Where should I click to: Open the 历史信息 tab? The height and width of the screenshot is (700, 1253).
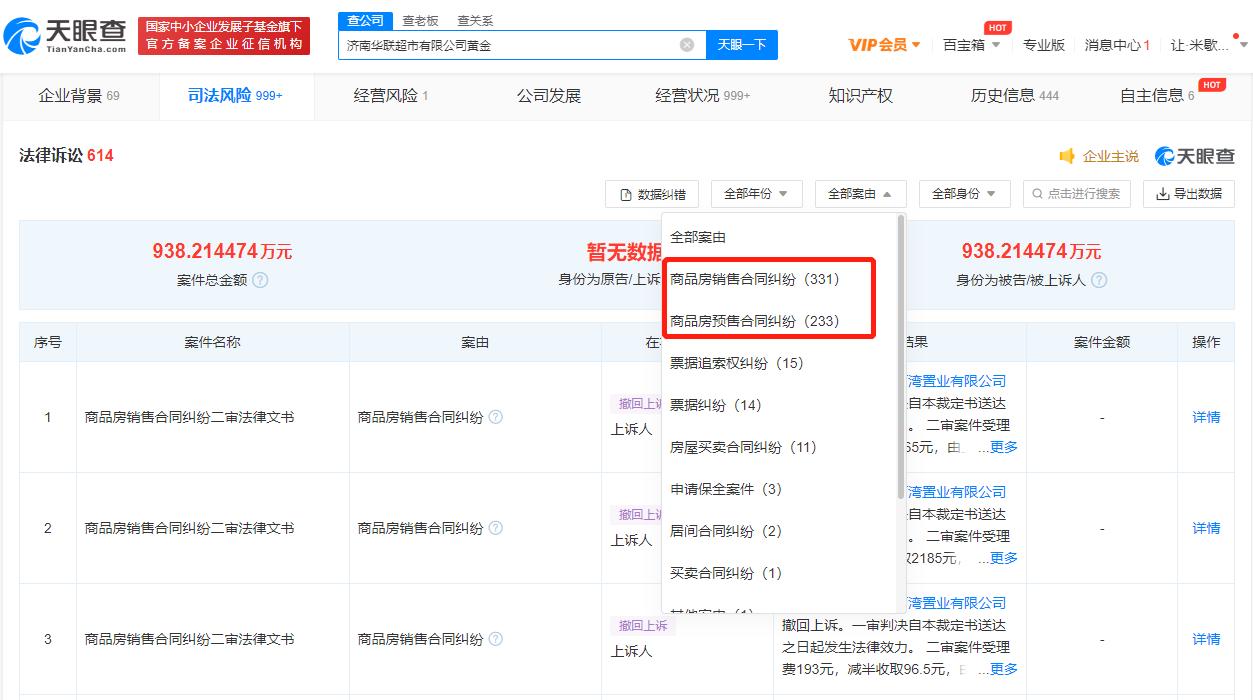[x=1014, y=96]
